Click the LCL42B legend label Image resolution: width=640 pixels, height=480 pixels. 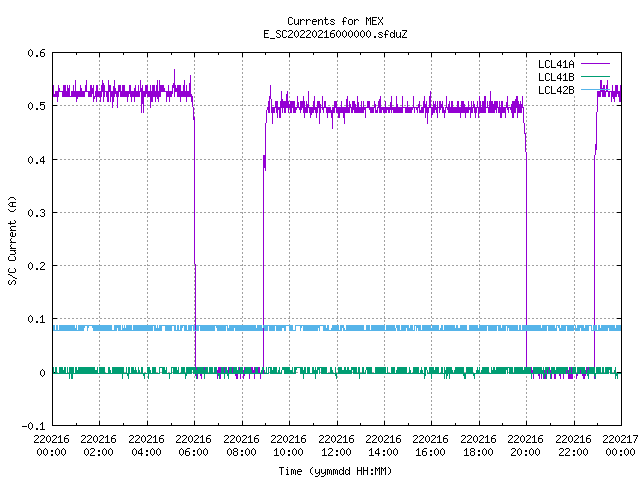point(556,90)
